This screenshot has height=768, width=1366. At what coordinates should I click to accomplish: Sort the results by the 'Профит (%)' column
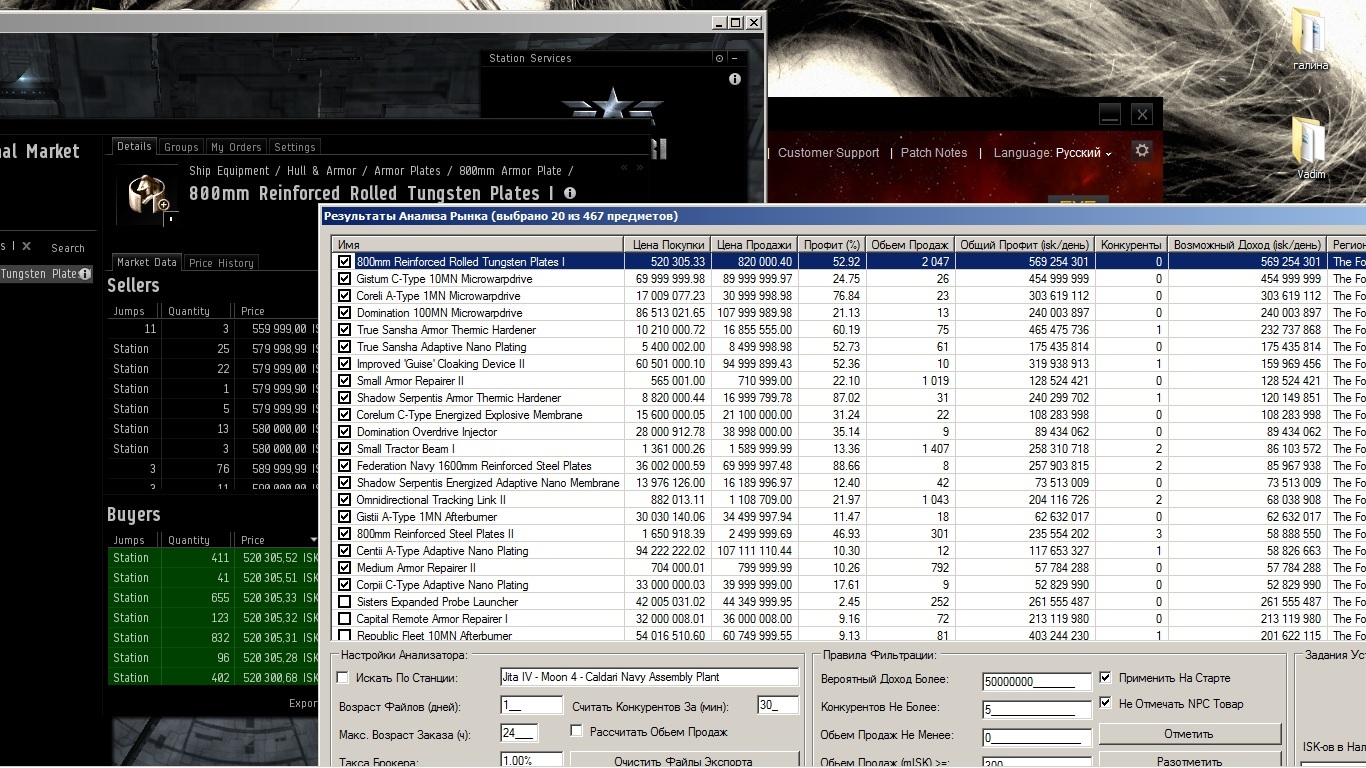[831, 244]
